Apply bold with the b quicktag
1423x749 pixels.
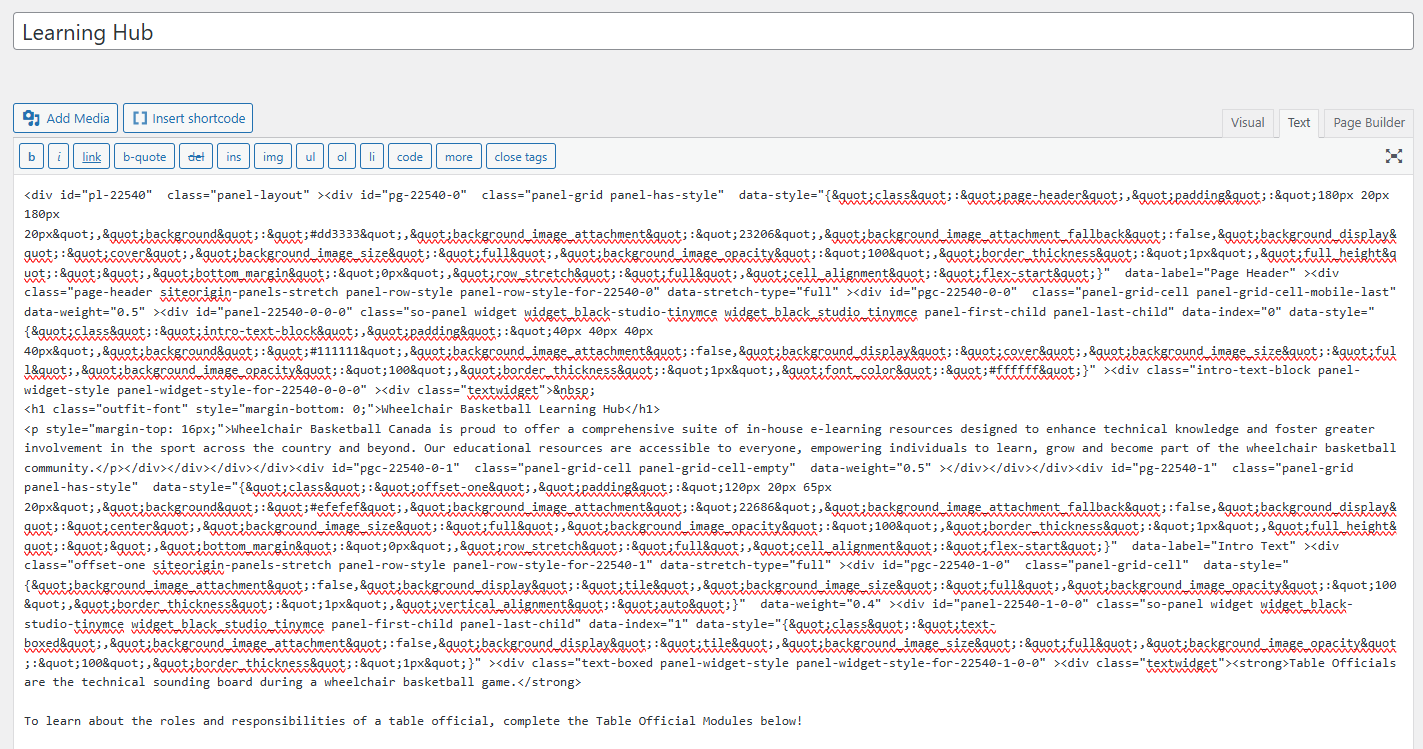pos(31,157)
